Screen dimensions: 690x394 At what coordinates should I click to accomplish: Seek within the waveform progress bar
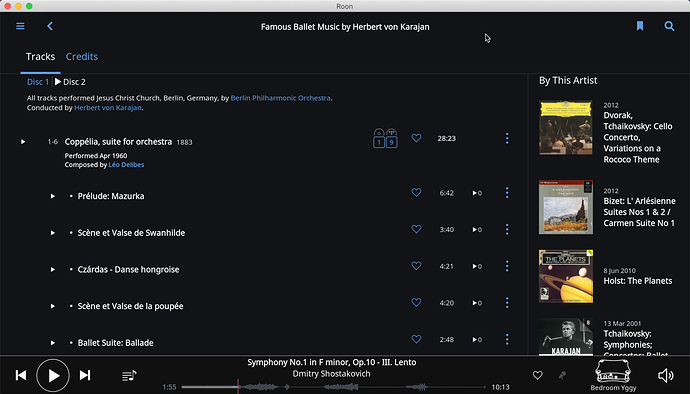coord(333,387)
